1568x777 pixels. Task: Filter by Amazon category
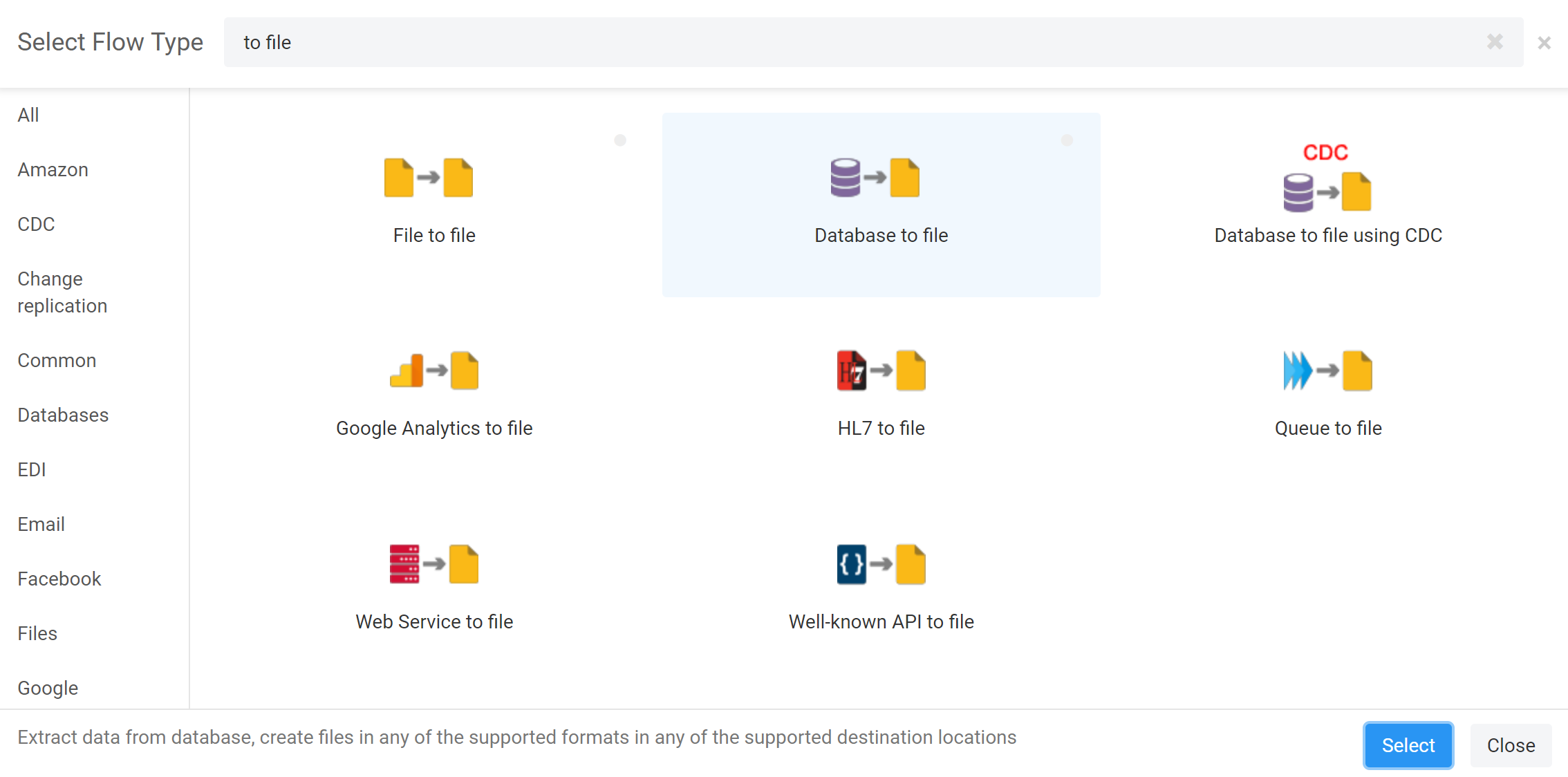click(53, 169)
